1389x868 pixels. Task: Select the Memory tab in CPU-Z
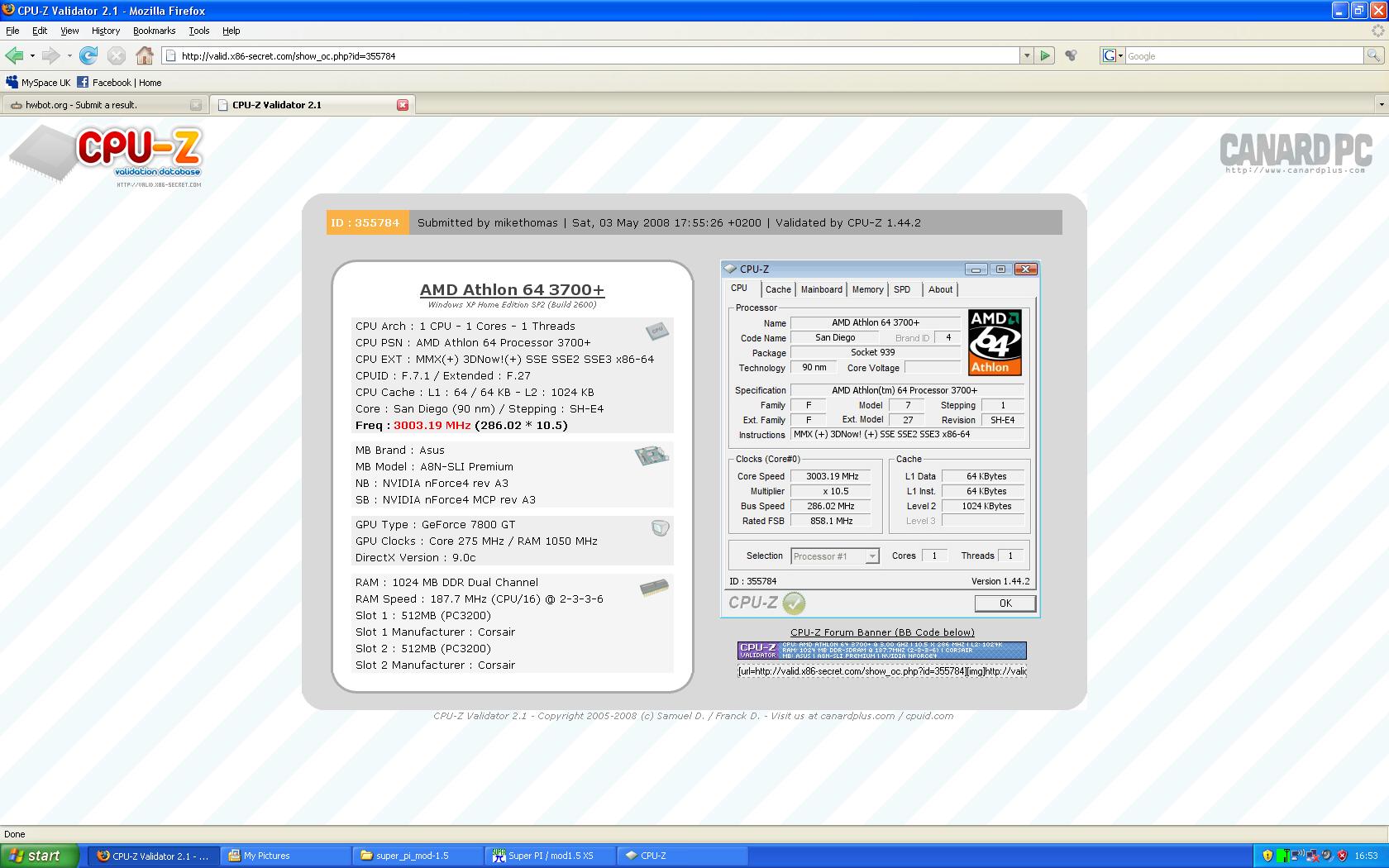(x=867, y=289)
